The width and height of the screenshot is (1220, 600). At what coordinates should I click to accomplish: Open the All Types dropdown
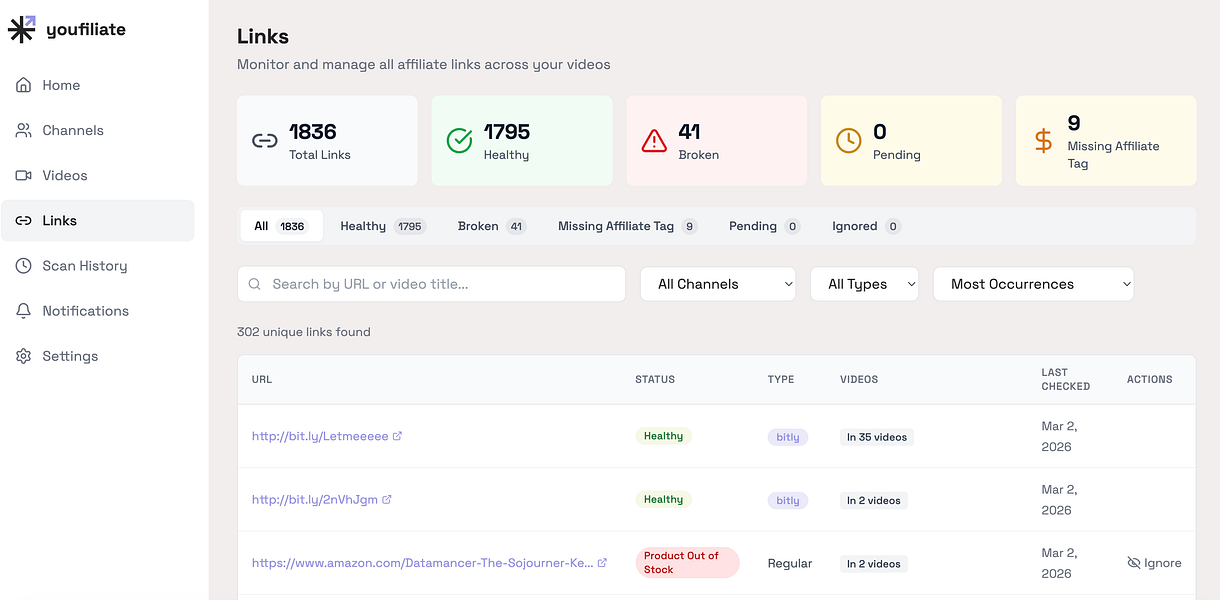point(864,284)
